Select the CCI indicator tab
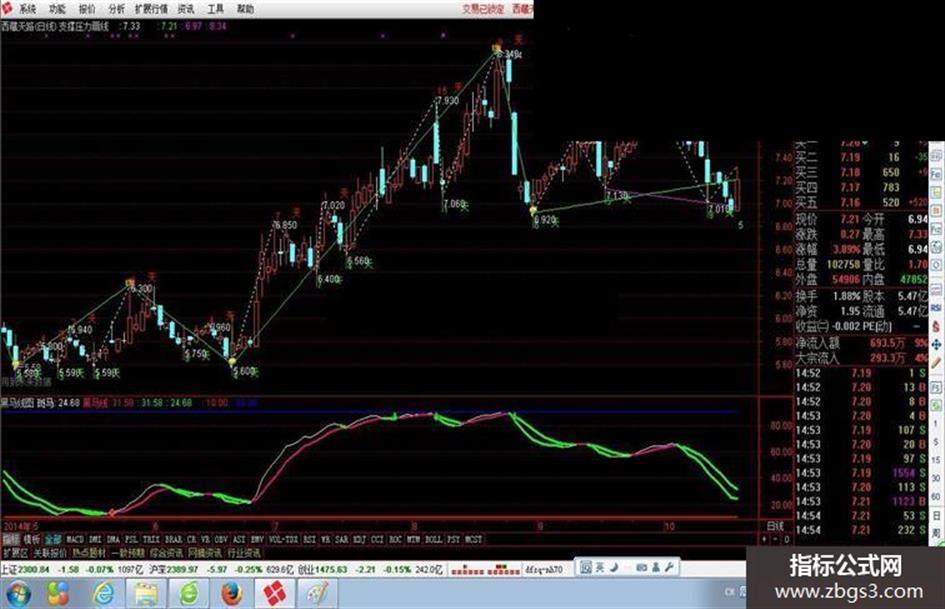Image resolution: width=945 pixels, height=609 pixels. pyautogui.click(x=377, y=539)
